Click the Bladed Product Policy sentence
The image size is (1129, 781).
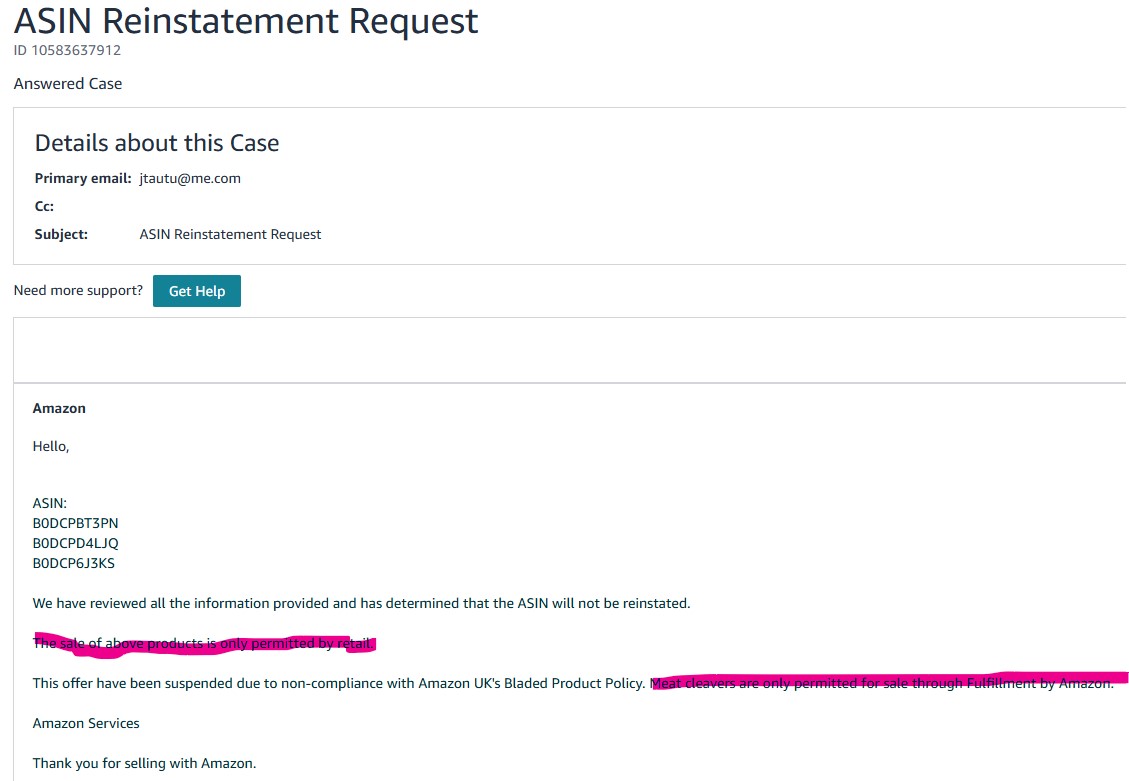338,683
